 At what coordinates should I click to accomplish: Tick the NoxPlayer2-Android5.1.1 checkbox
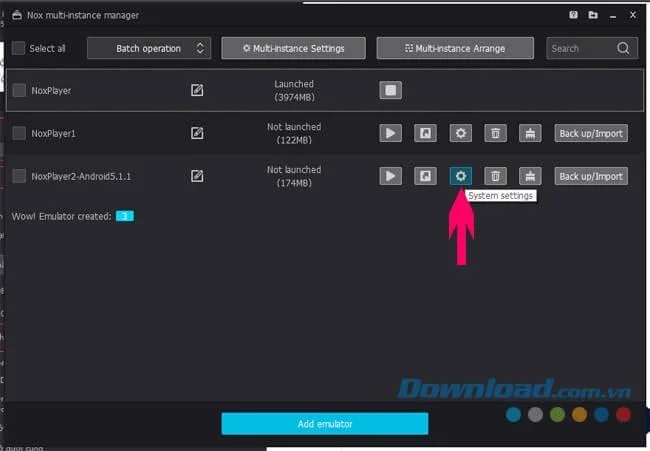(19, 176)
